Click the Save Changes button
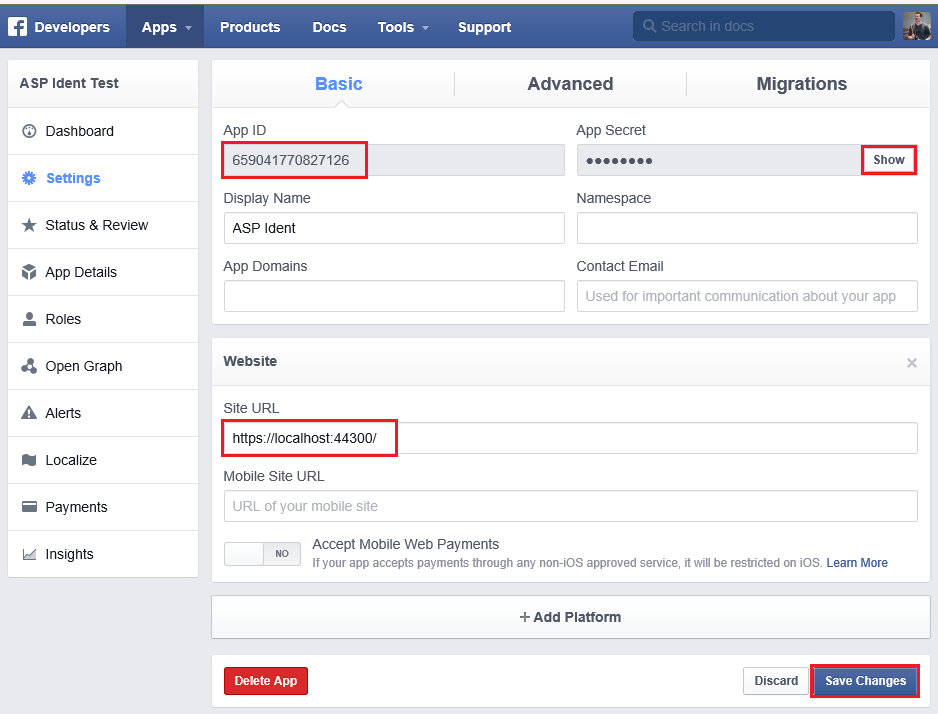Viewport: 938px width, 714px height. tap(865, 681)
